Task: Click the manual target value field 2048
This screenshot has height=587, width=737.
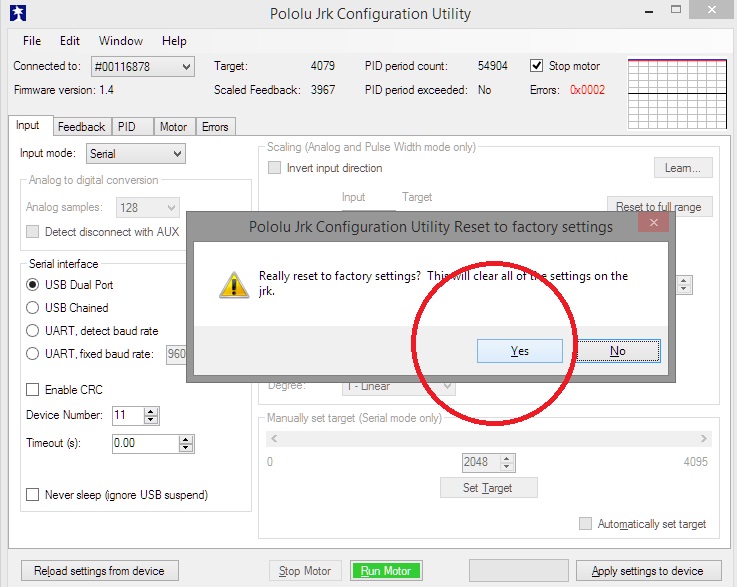Action: [x=481, y=462]
